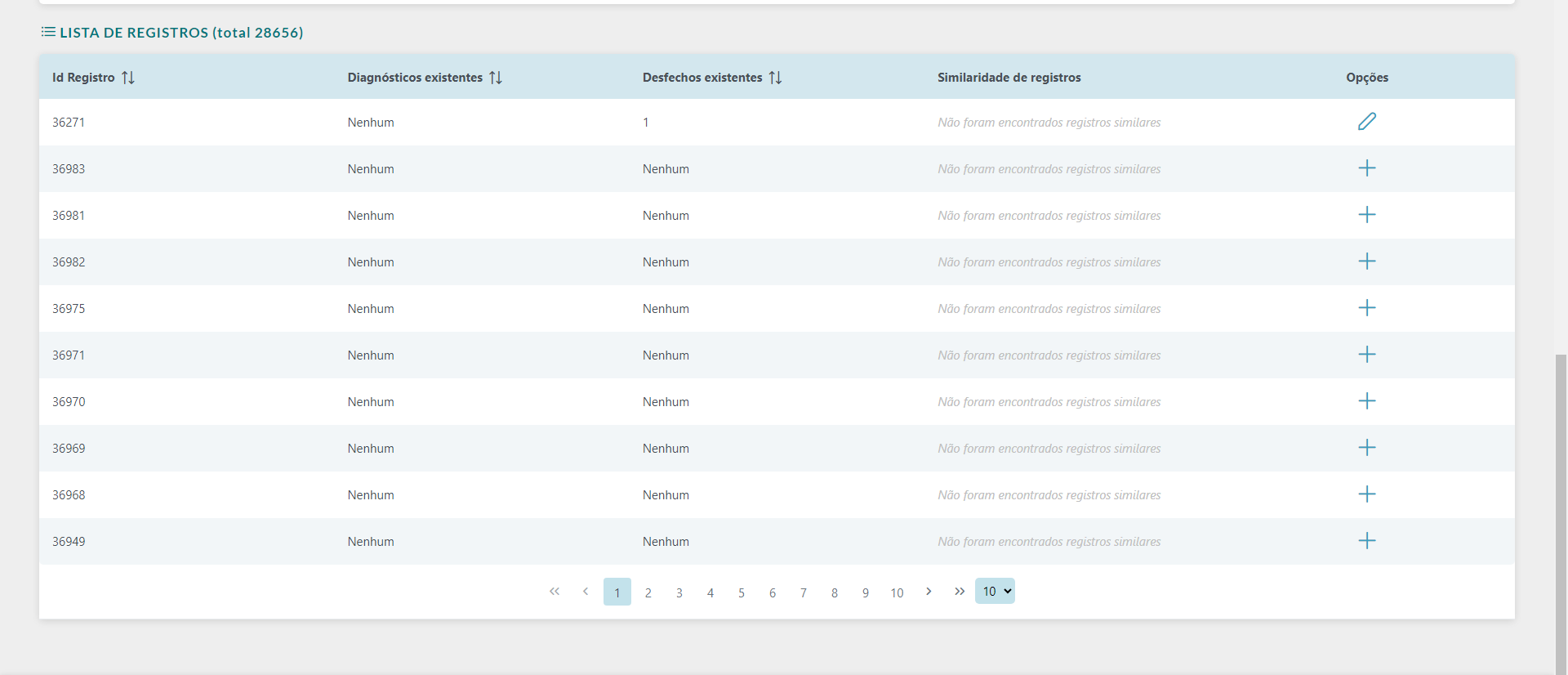Jump to last page double-chevron

(960, 592)
